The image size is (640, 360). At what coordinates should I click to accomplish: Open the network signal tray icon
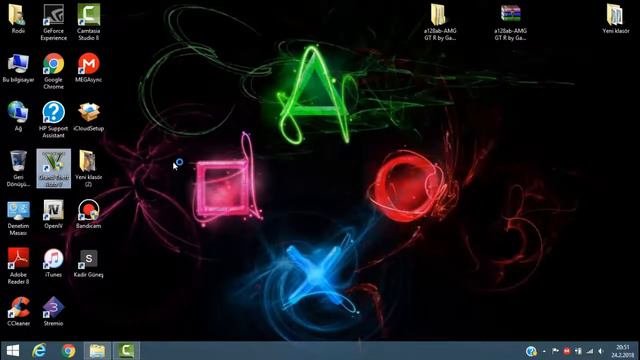(x=590, y=351)
